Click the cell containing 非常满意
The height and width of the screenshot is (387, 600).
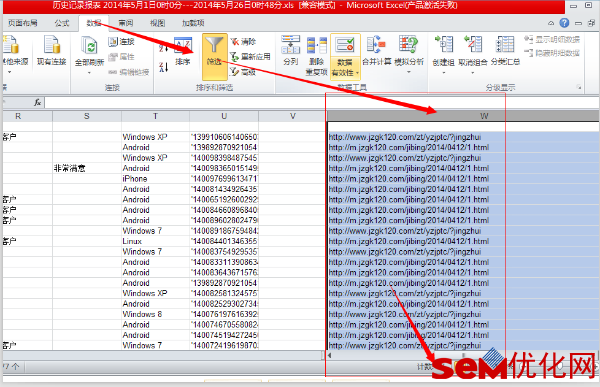[87, 168]
